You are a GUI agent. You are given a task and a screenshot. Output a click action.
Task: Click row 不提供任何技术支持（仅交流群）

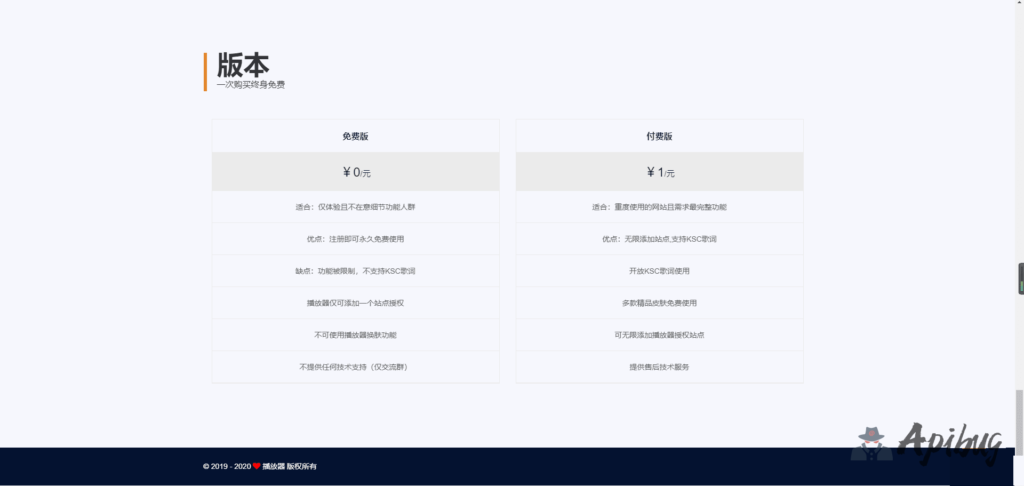pos(355,367)
